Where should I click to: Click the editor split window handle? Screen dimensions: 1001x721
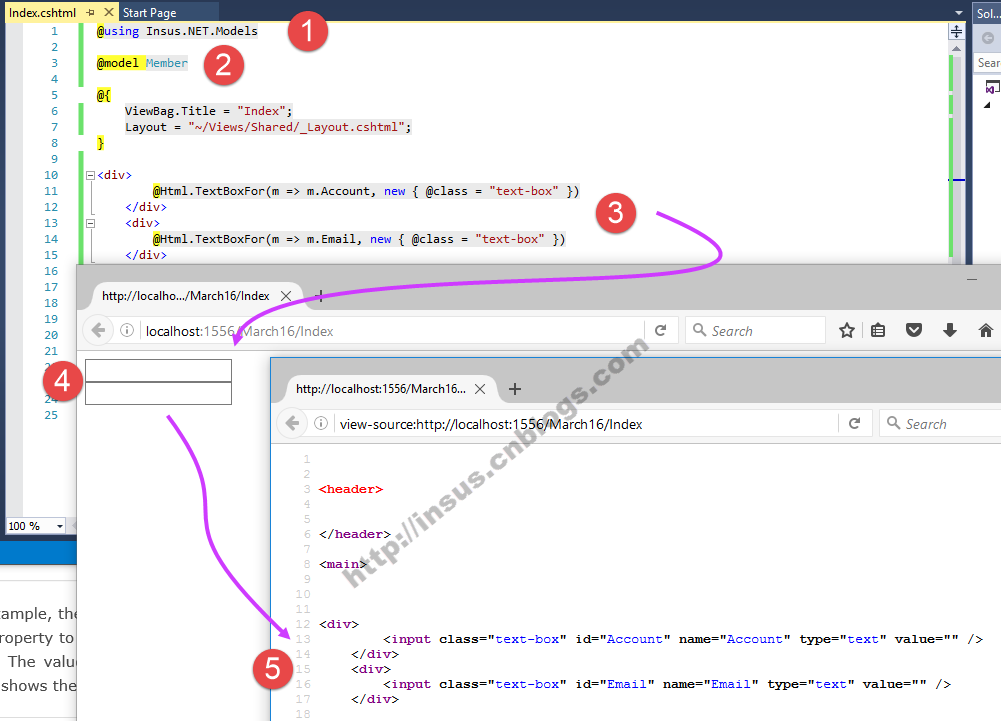coord(956,31)
